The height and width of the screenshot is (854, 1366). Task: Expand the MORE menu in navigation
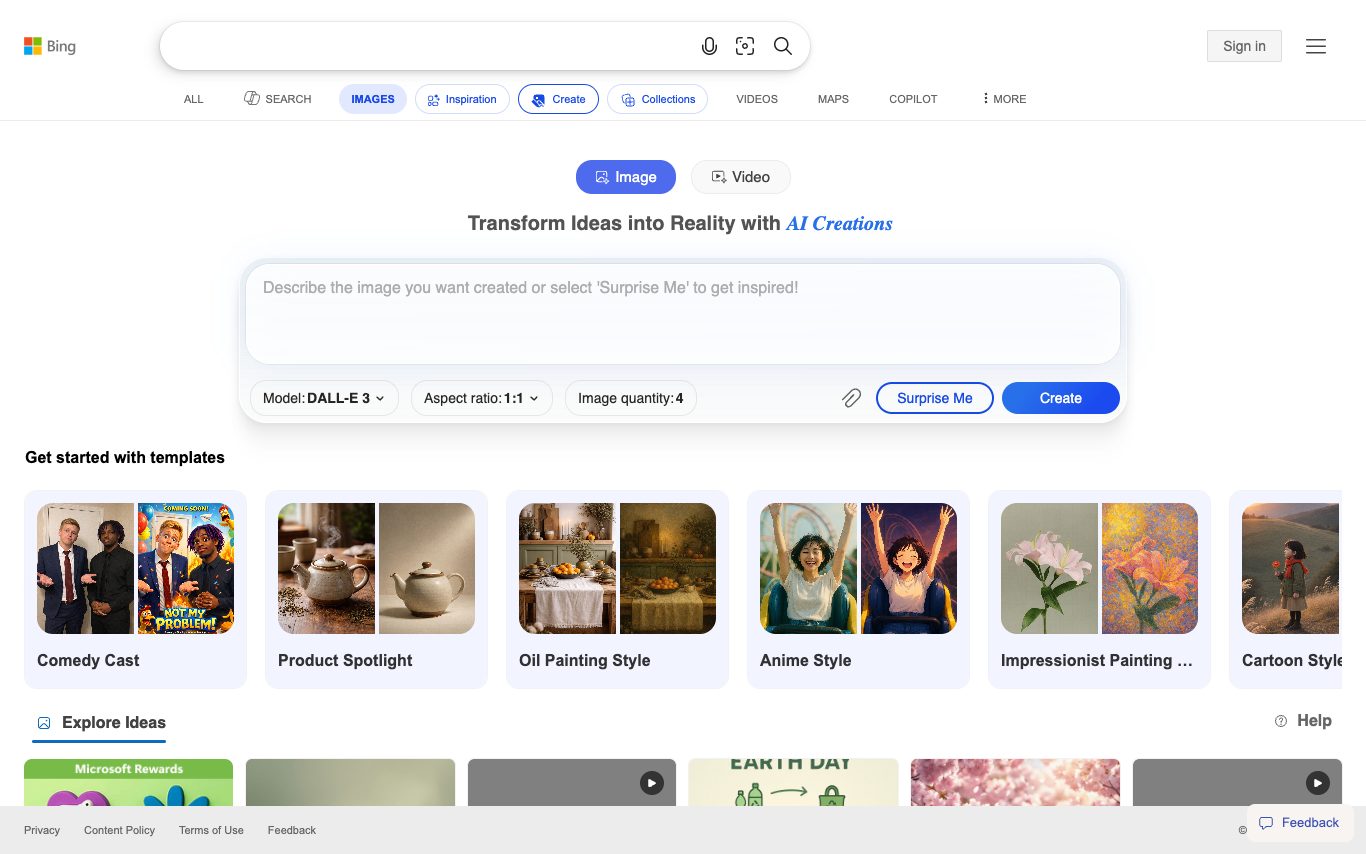point(1004,99)
